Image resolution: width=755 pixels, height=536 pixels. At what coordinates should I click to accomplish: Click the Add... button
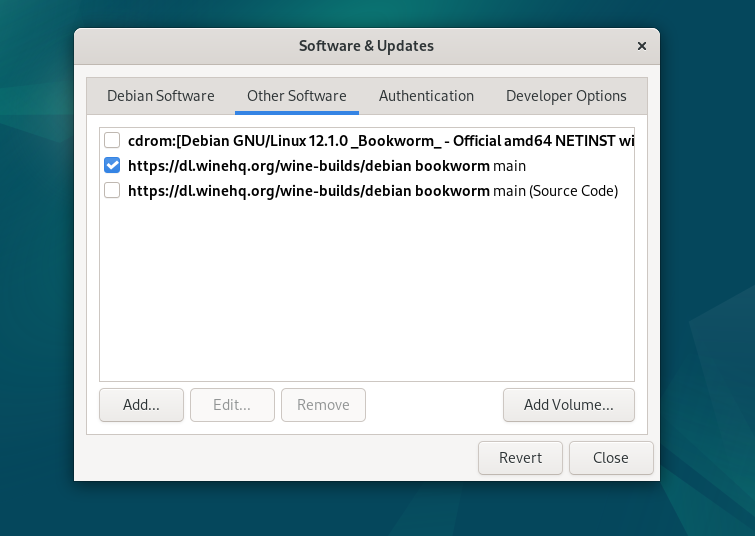tap(141, 405)
